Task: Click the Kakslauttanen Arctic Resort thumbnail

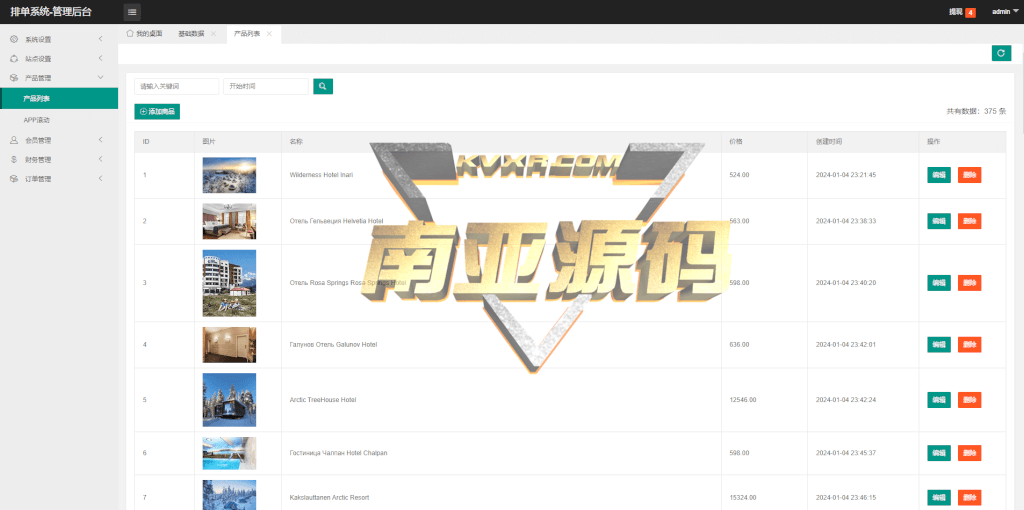Action: pyautogui.click(x=229, y=495)
